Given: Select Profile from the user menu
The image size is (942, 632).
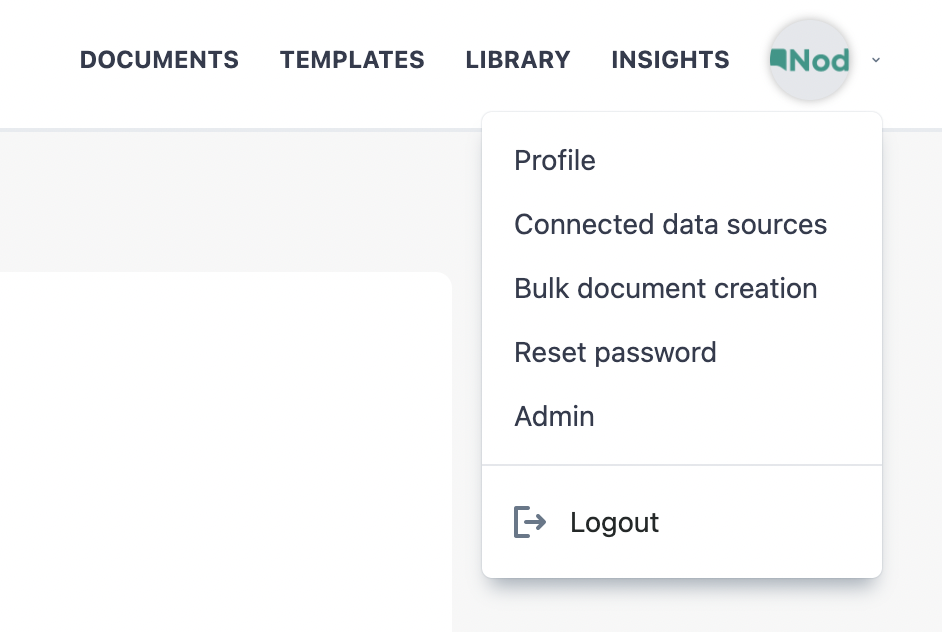Looking at the screenshot, I should pyautogui.click(x=682, y=160).
